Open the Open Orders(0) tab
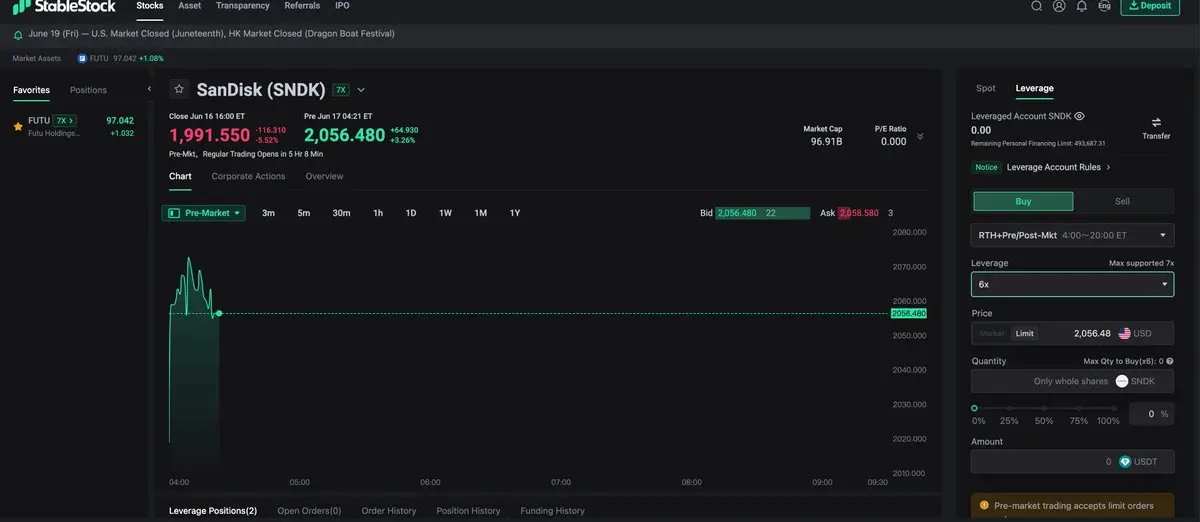 click(309, 511)
